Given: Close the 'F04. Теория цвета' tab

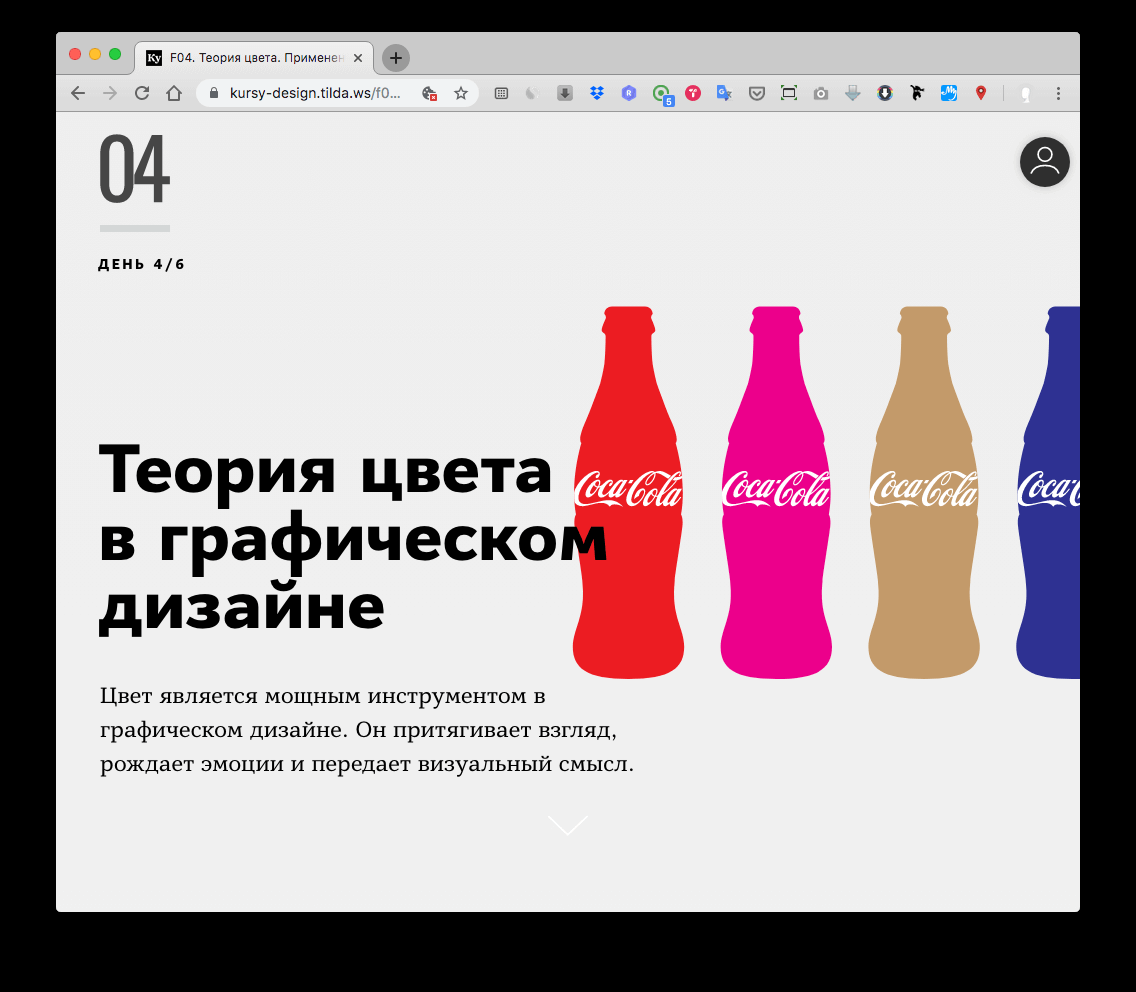Looking at the screenshot, I should click(x=358, y=58).
